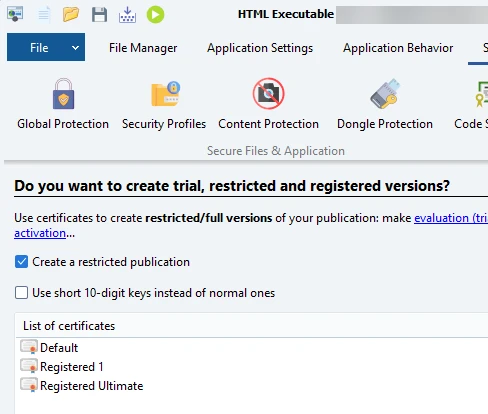Open the File Manager tab
Image resolution: width=488 pixels, height=414 pixels.
click(143, 48)
